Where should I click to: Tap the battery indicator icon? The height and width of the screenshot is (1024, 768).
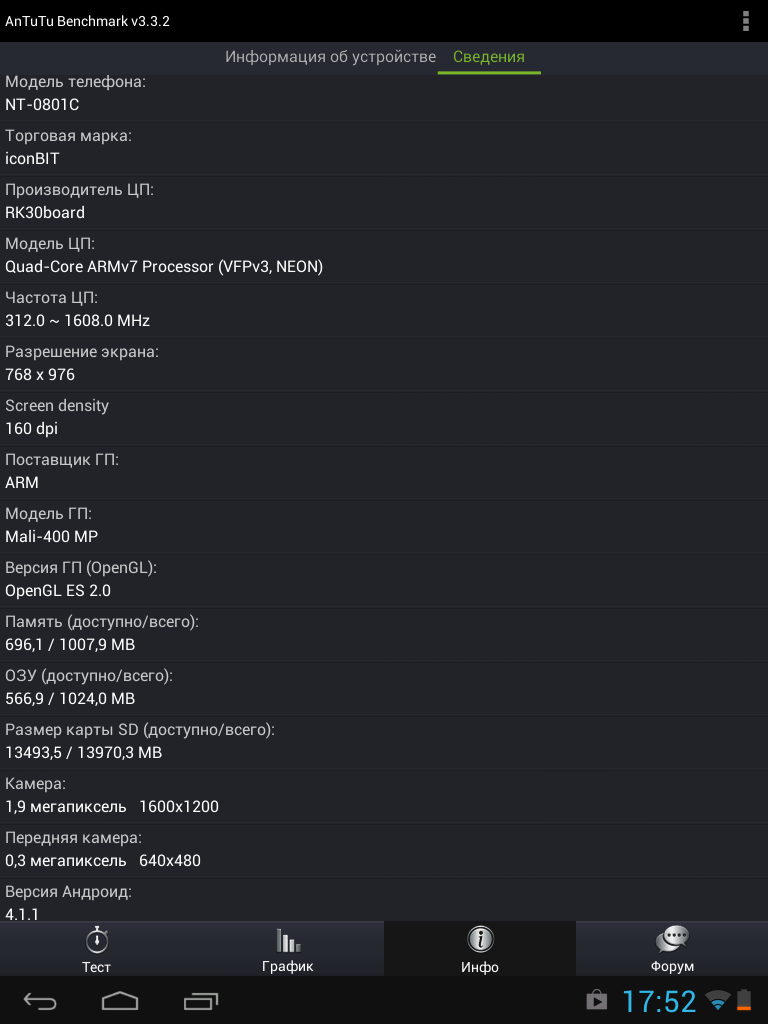(x=744, y=1000)
